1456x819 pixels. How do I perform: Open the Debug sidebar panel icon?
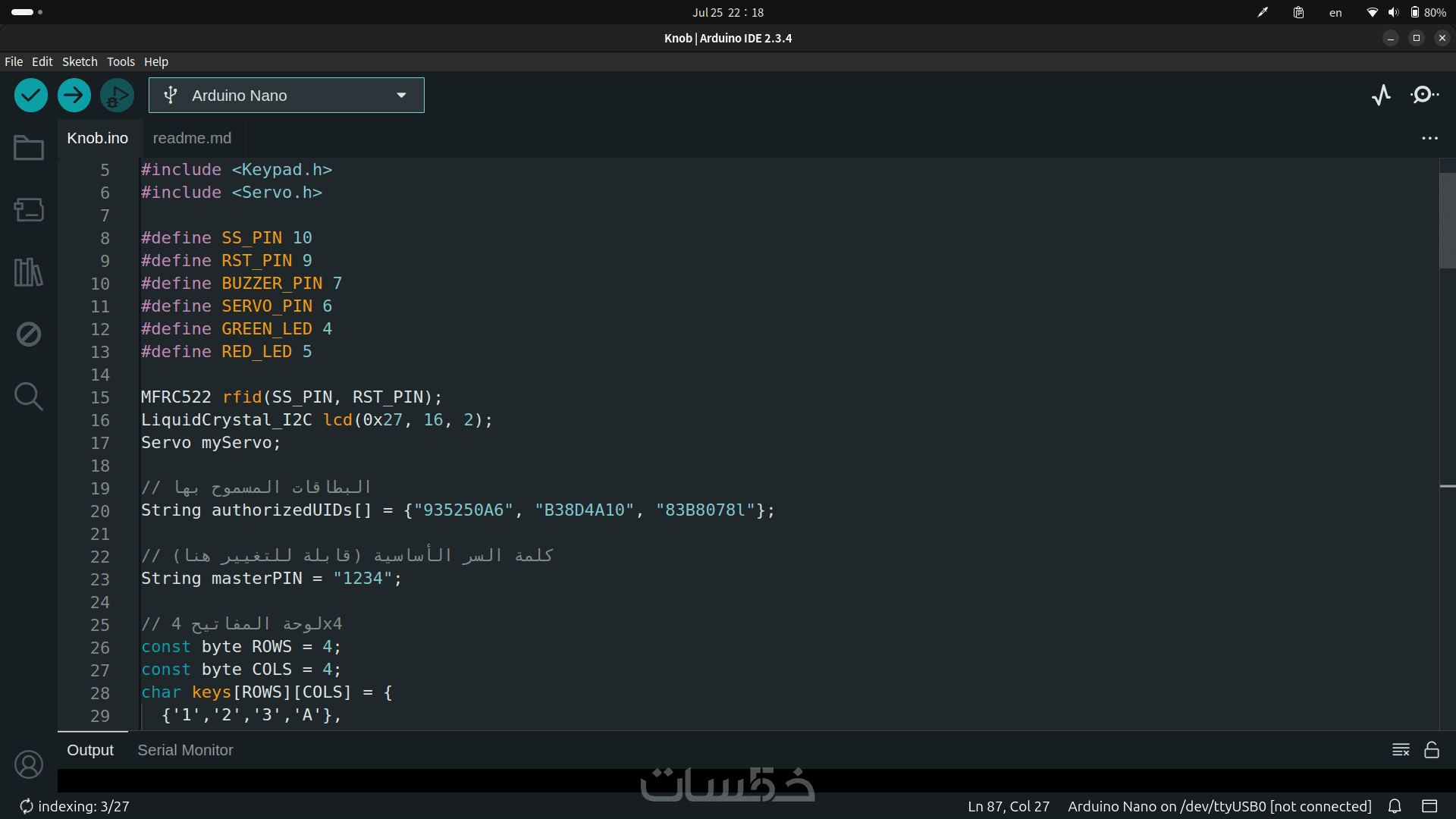[29, 334]
